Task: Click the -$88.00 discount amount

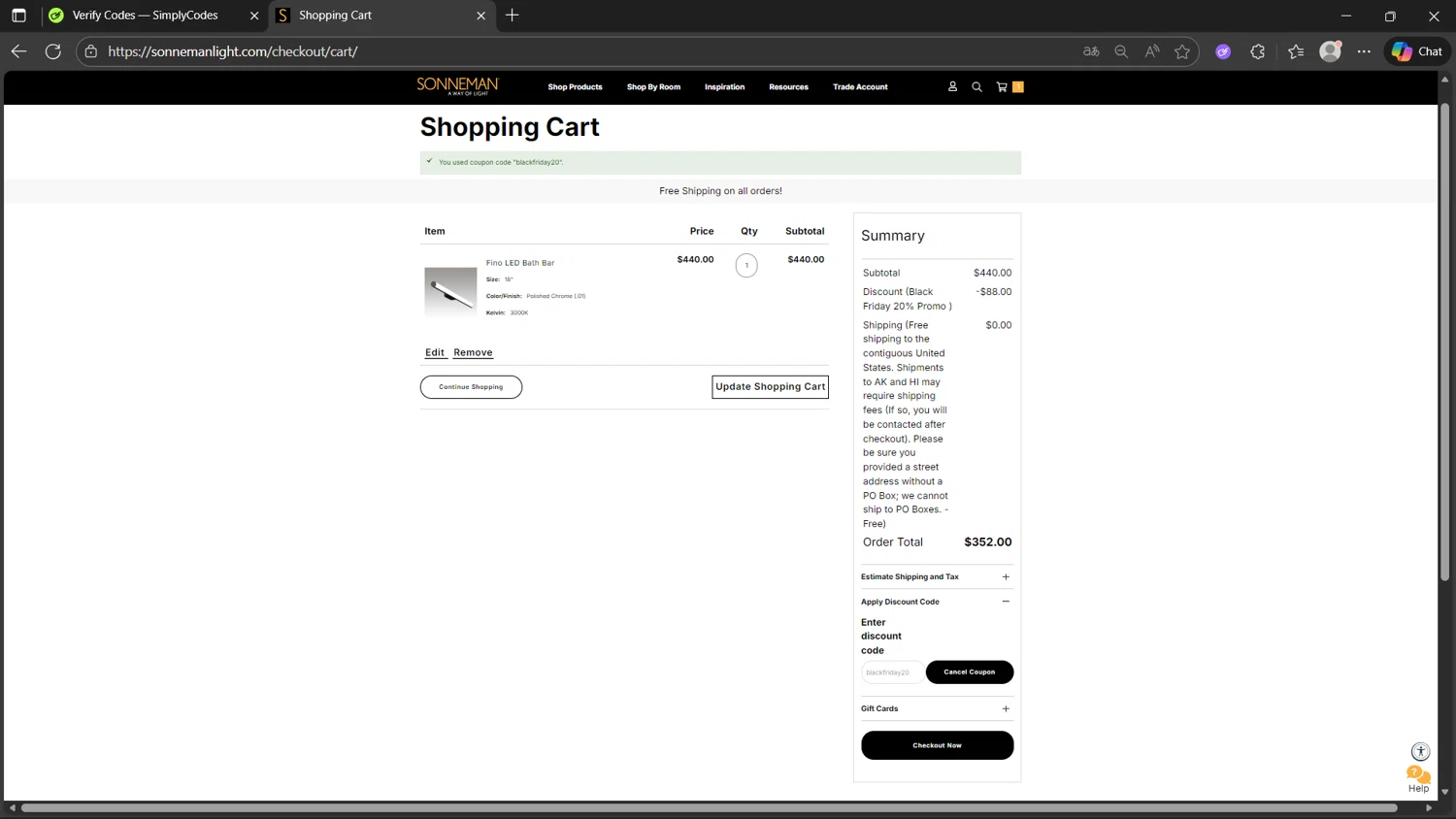Action: click(x=993, y=291)
